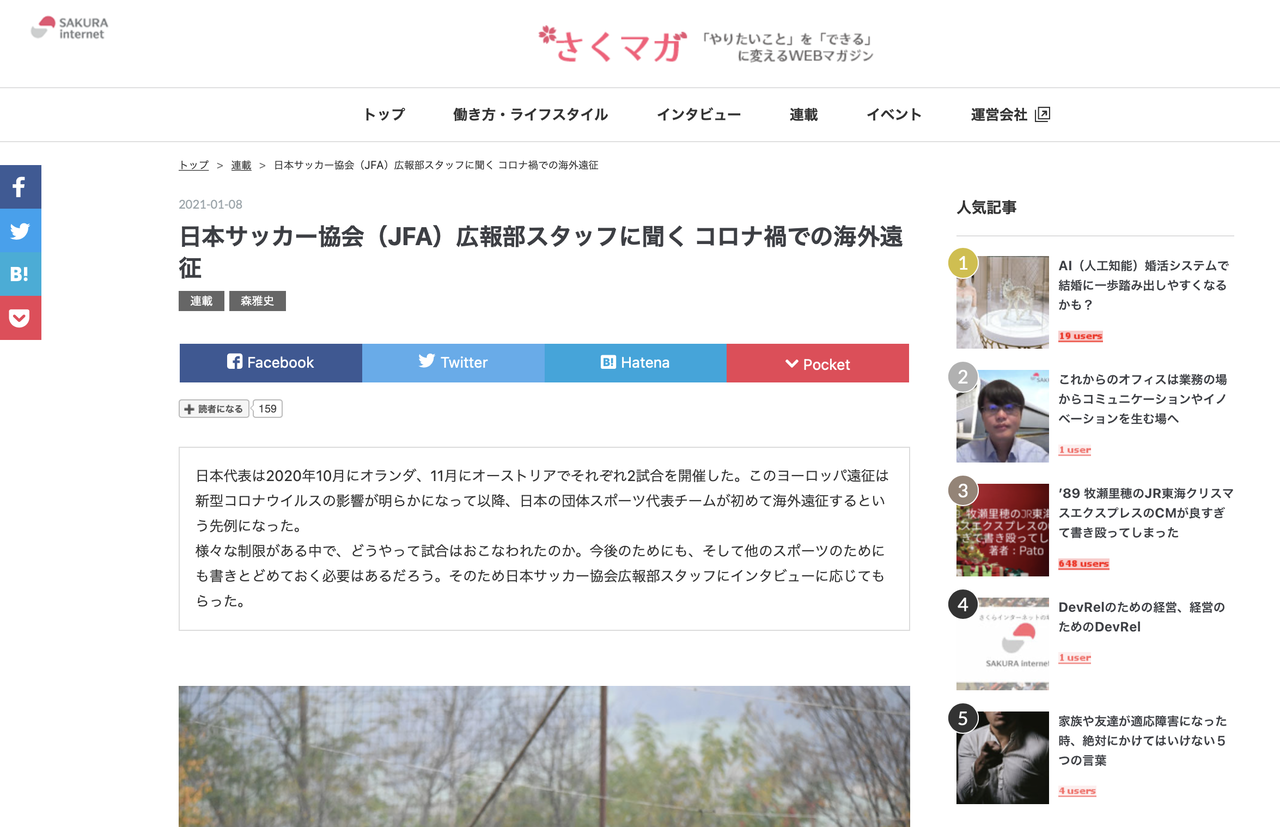
Task: Open the 働き方・ライフスタイル menu item
Action: click(x=530, y=115)
